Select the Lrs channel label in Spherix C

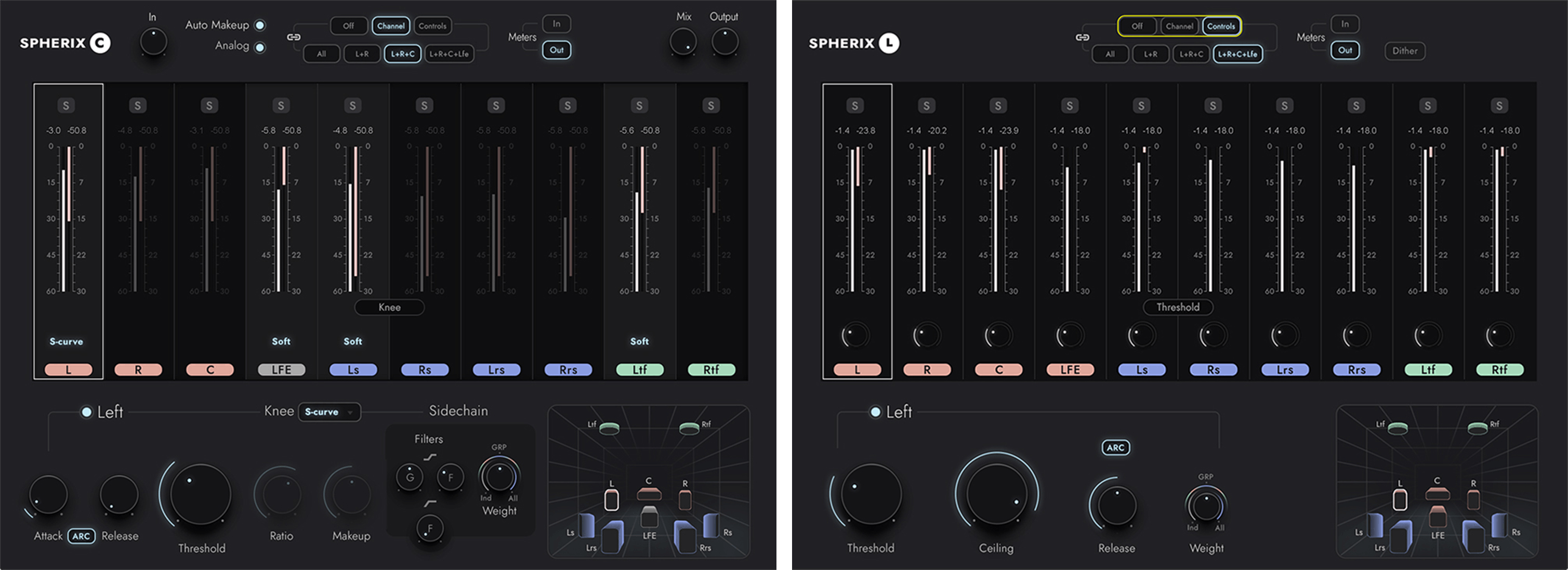pos(496,370)
